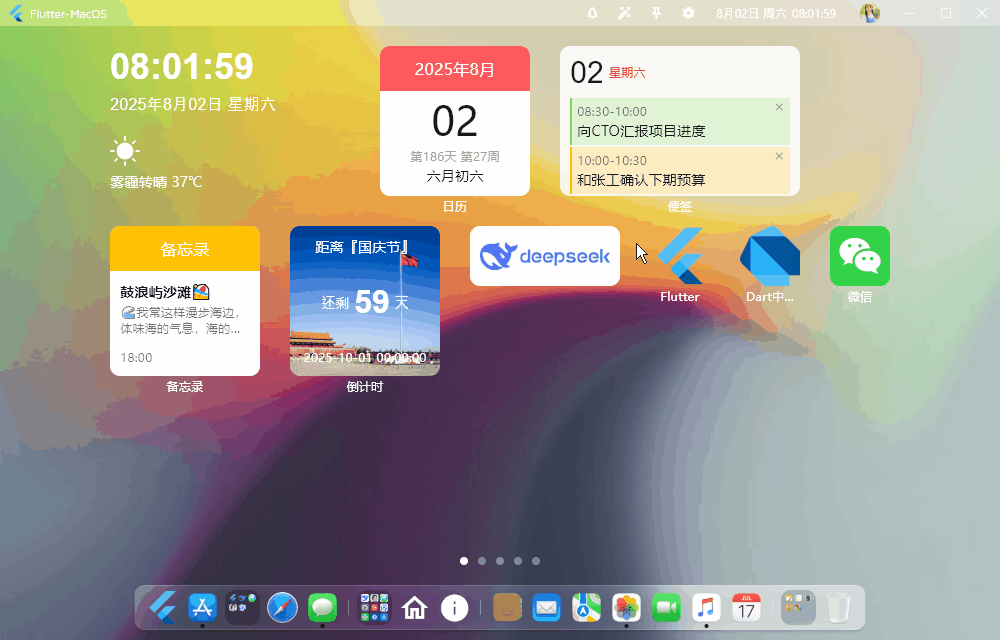1000x640 pixels.
Task: Open the Messages app in dock
Action: (322, 607)
